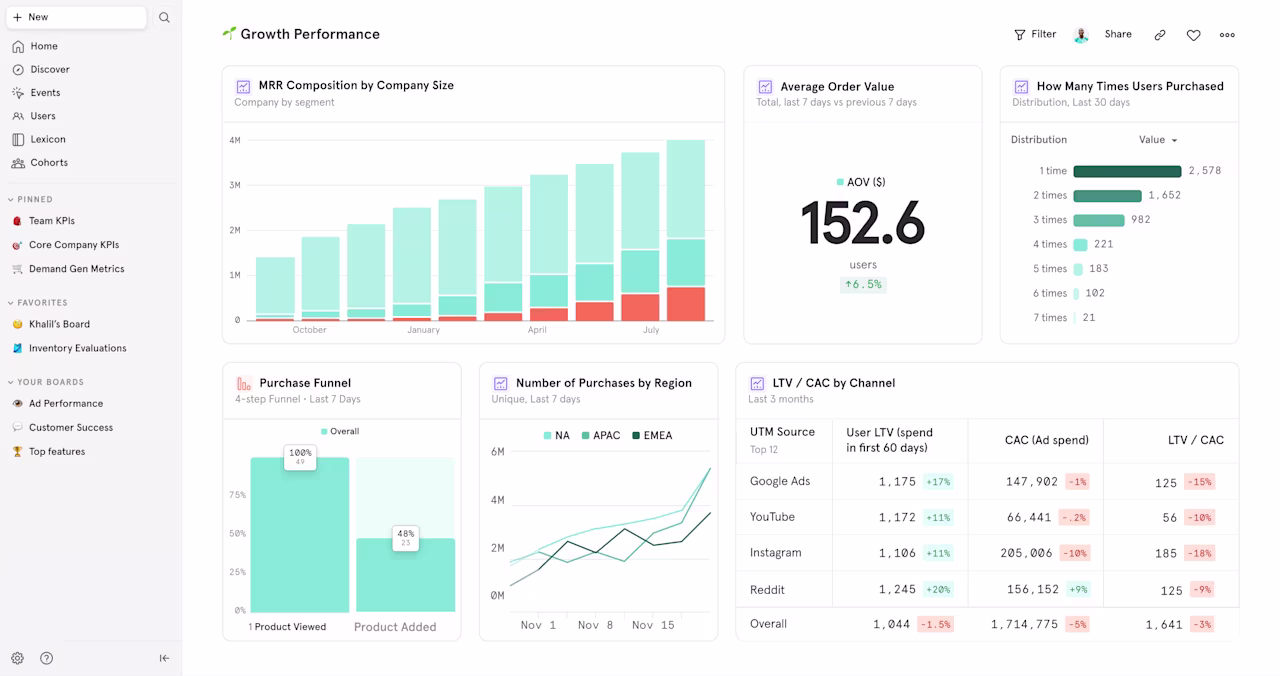Open Demand Gen Metrics board
Screen dimensions: 1280x676
coord(77,269)
